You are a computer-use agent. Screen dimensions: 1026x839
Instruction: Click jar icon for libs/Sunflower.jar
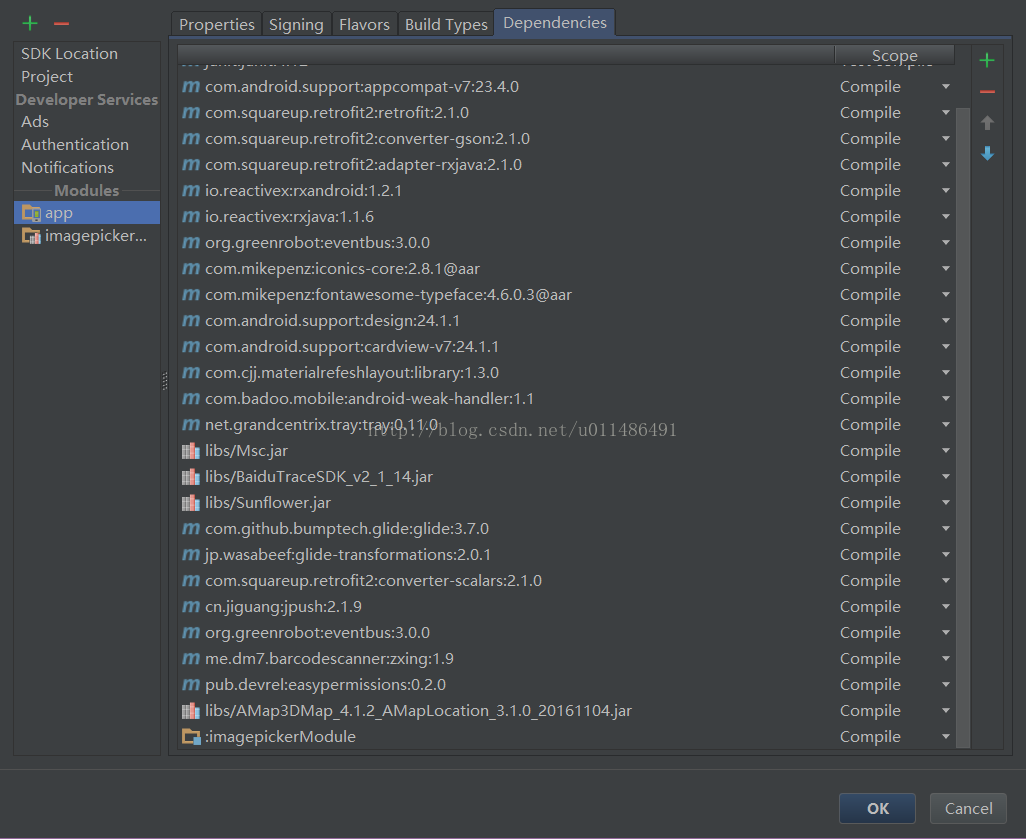tap(190, 503)
